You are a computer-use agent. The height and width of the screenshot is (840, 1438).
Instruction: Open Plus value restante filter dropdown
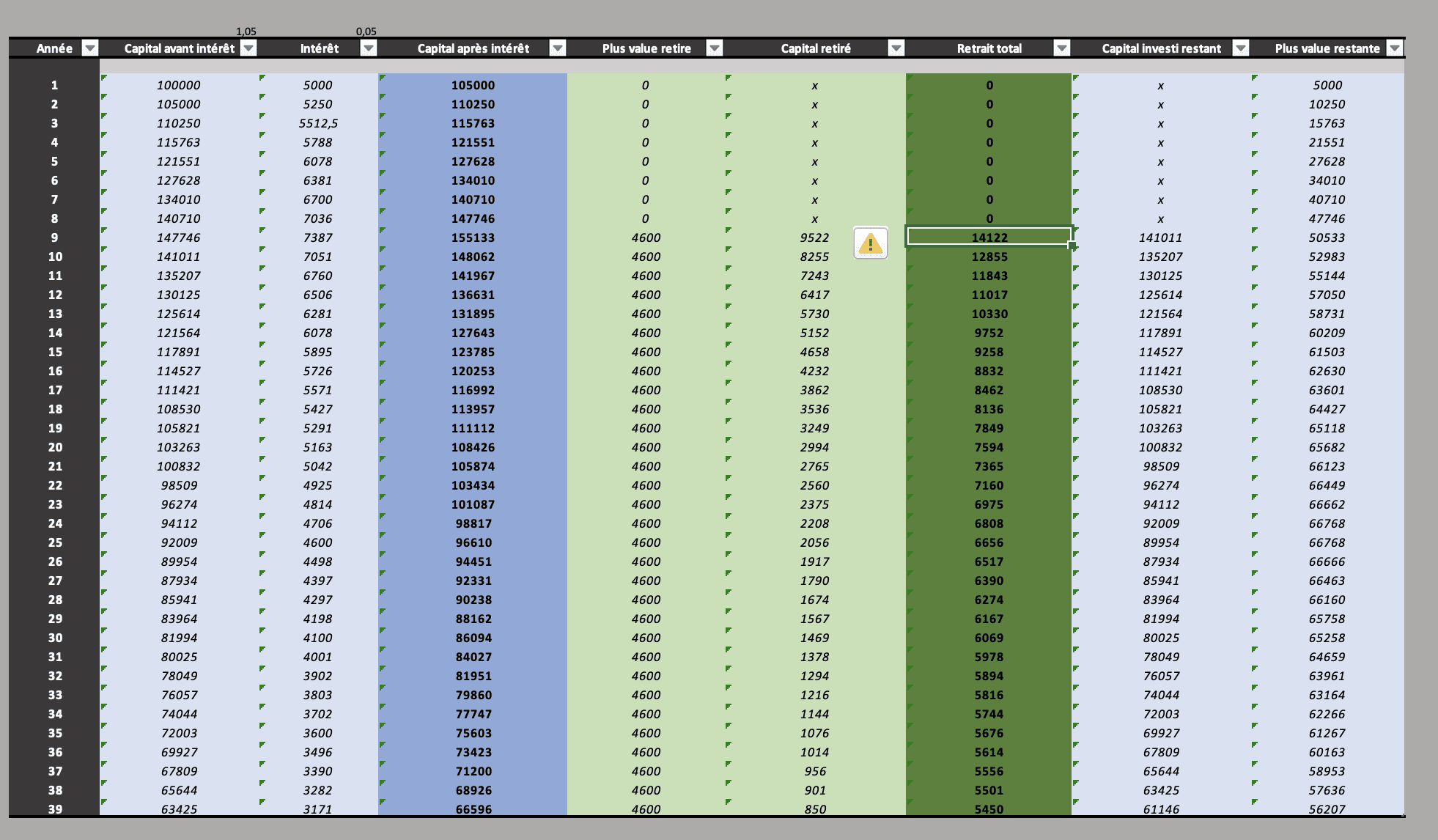pyautogui.click(x=1394, y=48)
